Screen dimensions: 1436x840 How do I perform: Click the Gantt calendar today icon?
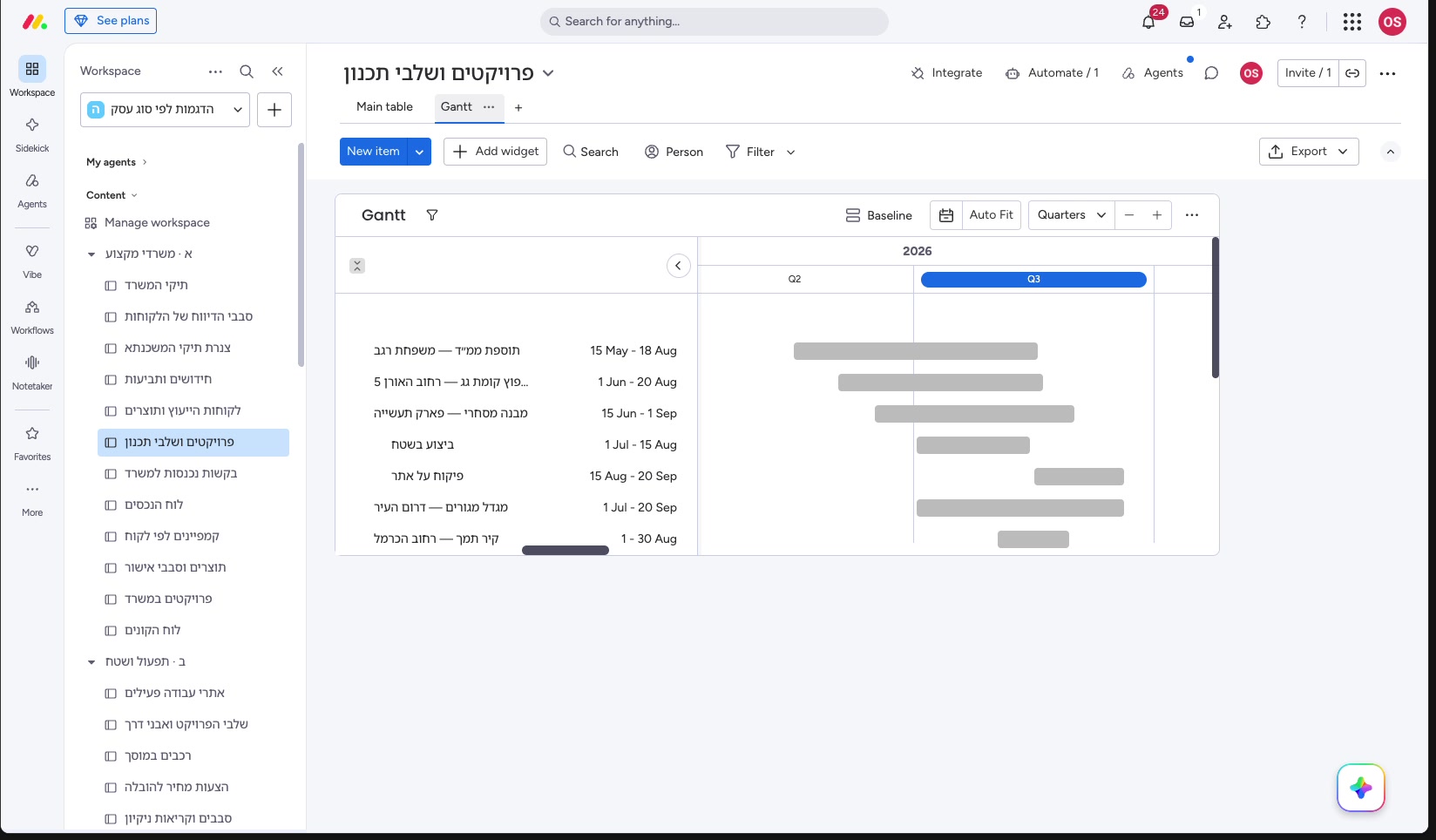(x=946, y=215)
